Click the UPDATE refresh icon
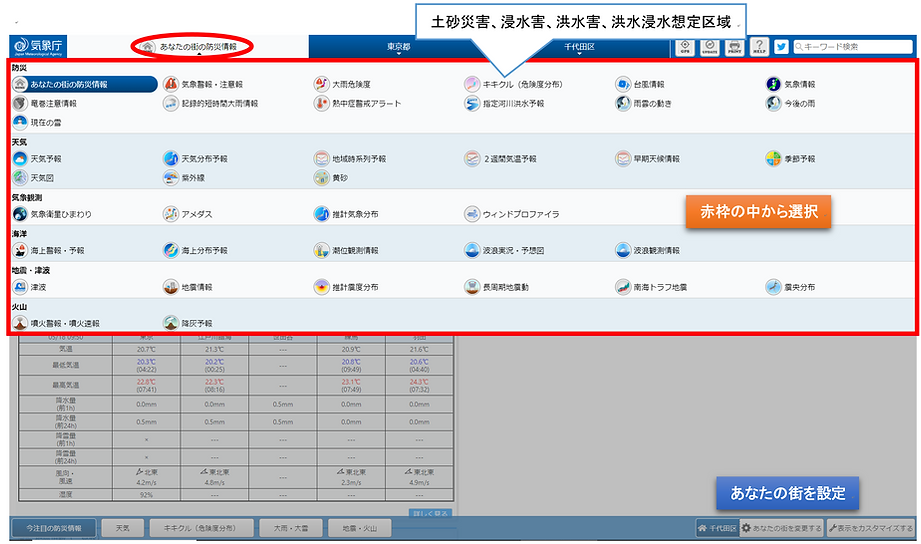The height and width of the screenshot is (544, 921). pos(710,47)
